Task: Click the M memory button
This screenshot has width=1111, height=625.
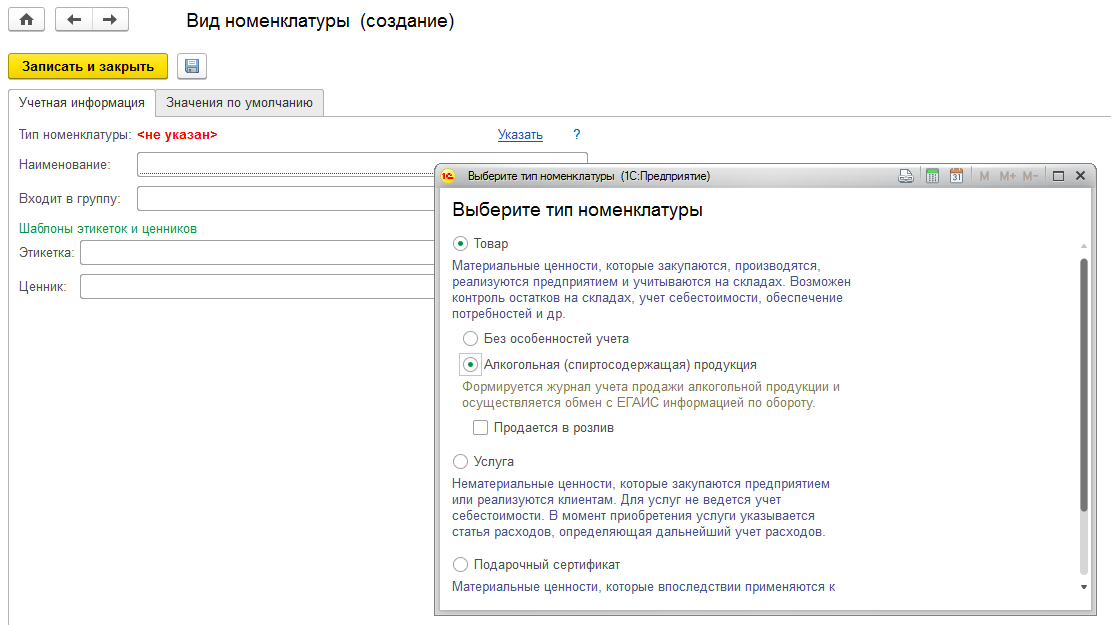Action: click(984, 176)
